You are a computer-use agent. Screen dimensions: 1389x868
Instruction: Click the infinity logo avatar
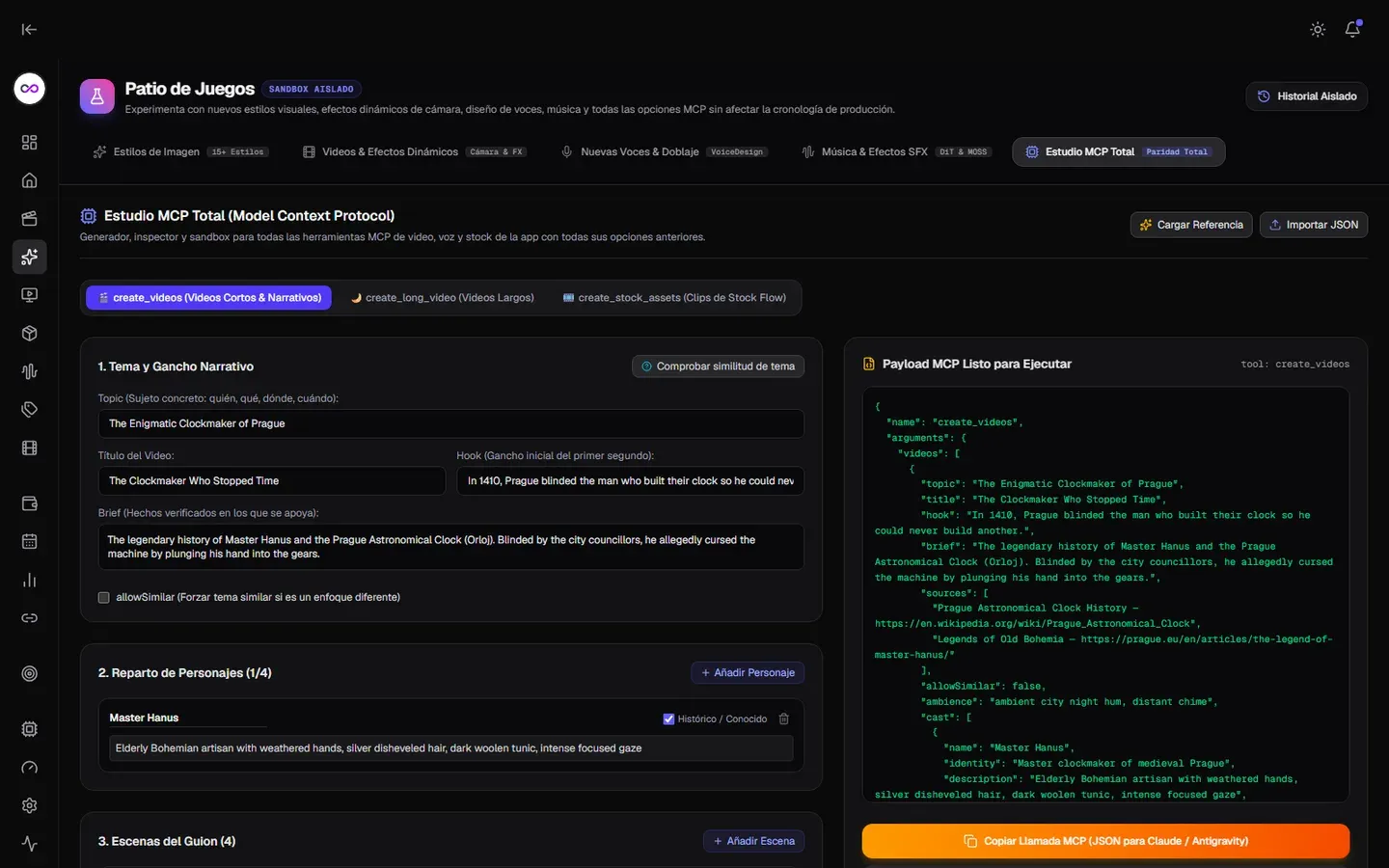30,89
